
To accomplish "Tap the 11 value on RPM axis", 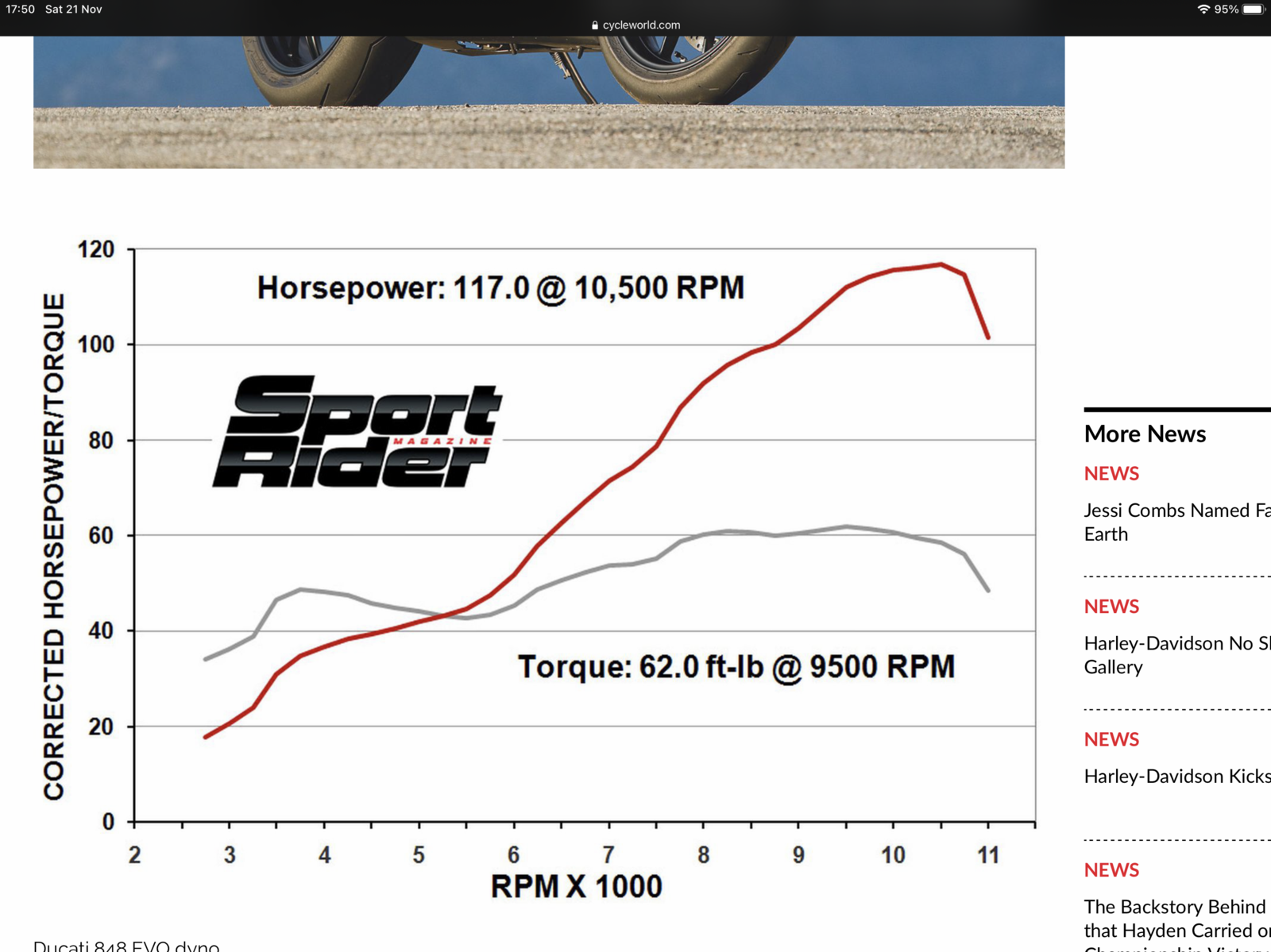I will [x=988, y=855].
